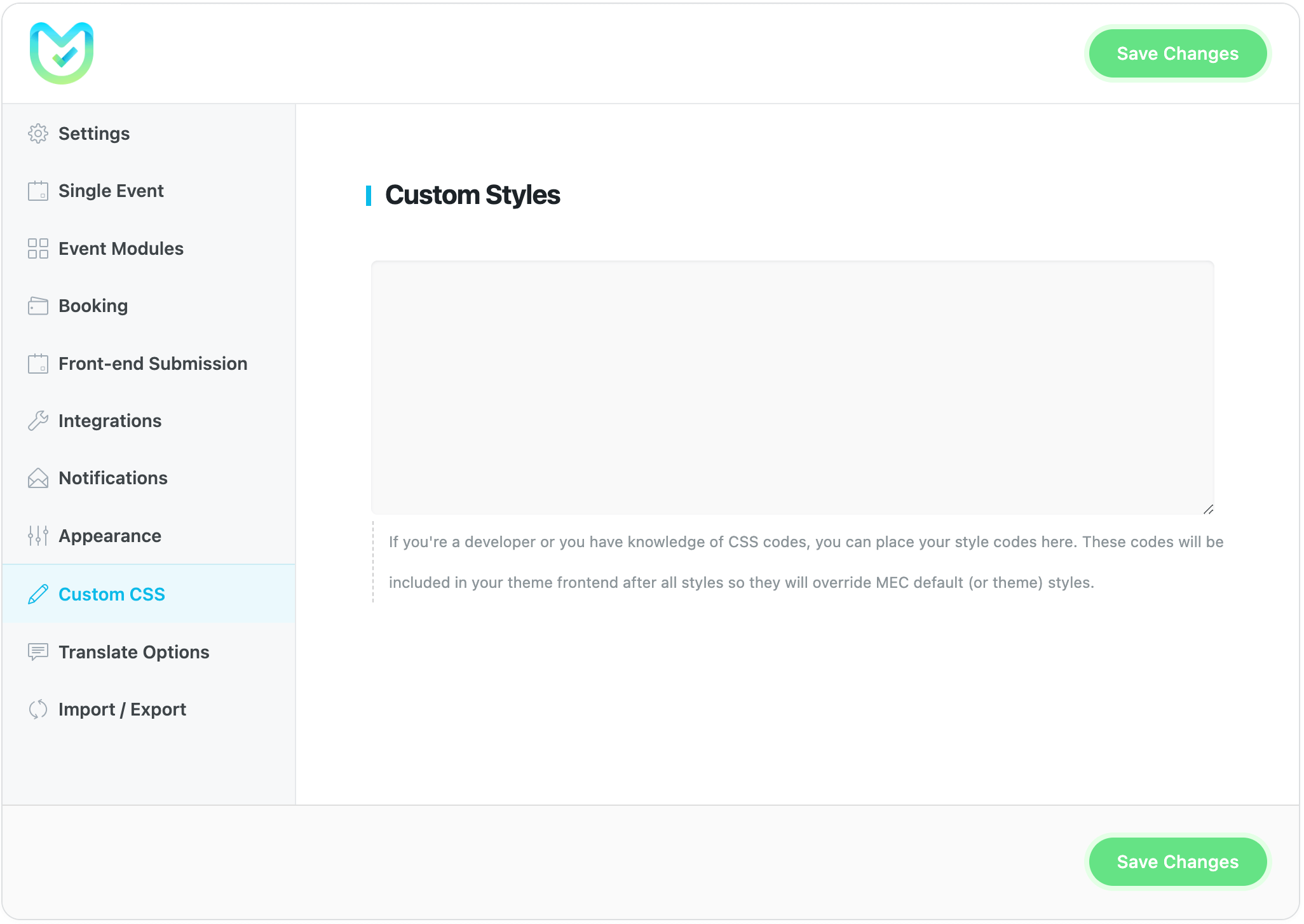Click the MEC logo in the header

tap(61, 53)
